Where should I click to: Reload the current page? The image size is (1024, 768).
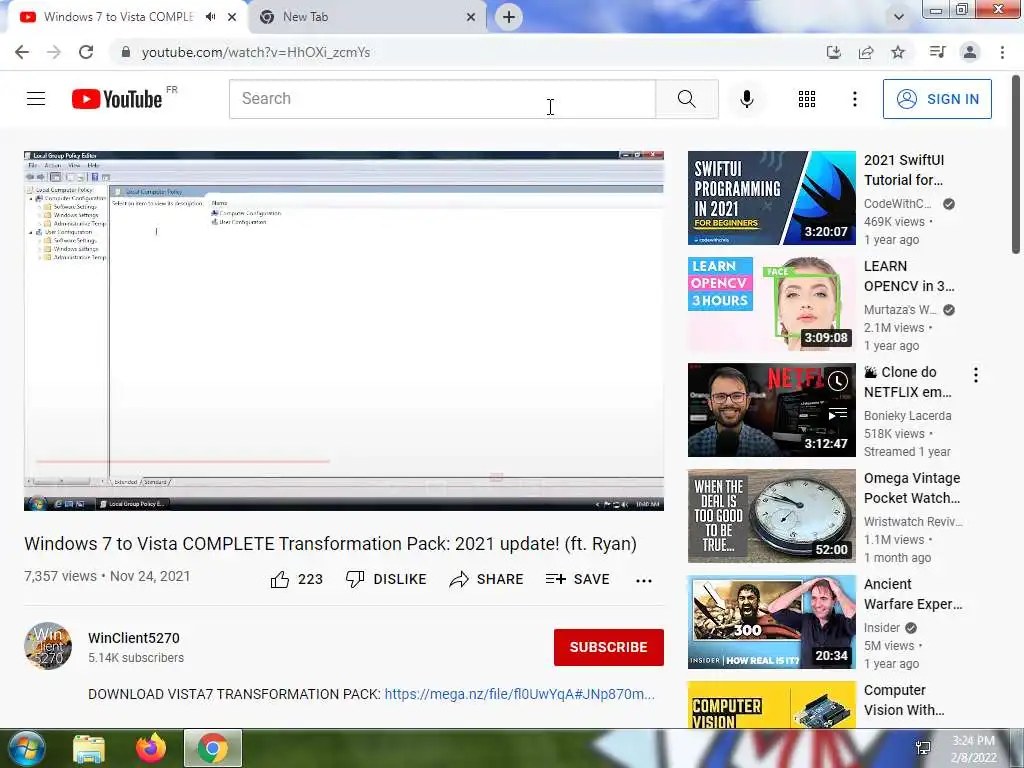click(86, 52)
